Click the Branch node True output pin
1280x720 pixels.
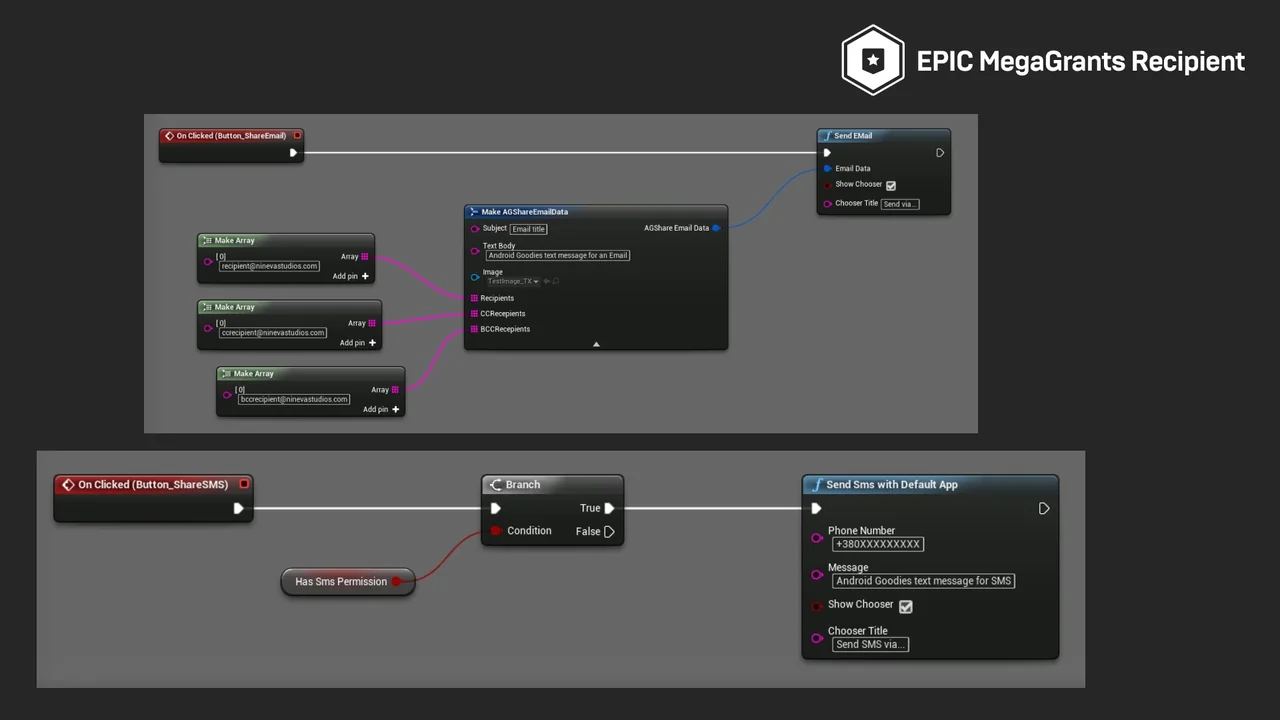(609, 508)
